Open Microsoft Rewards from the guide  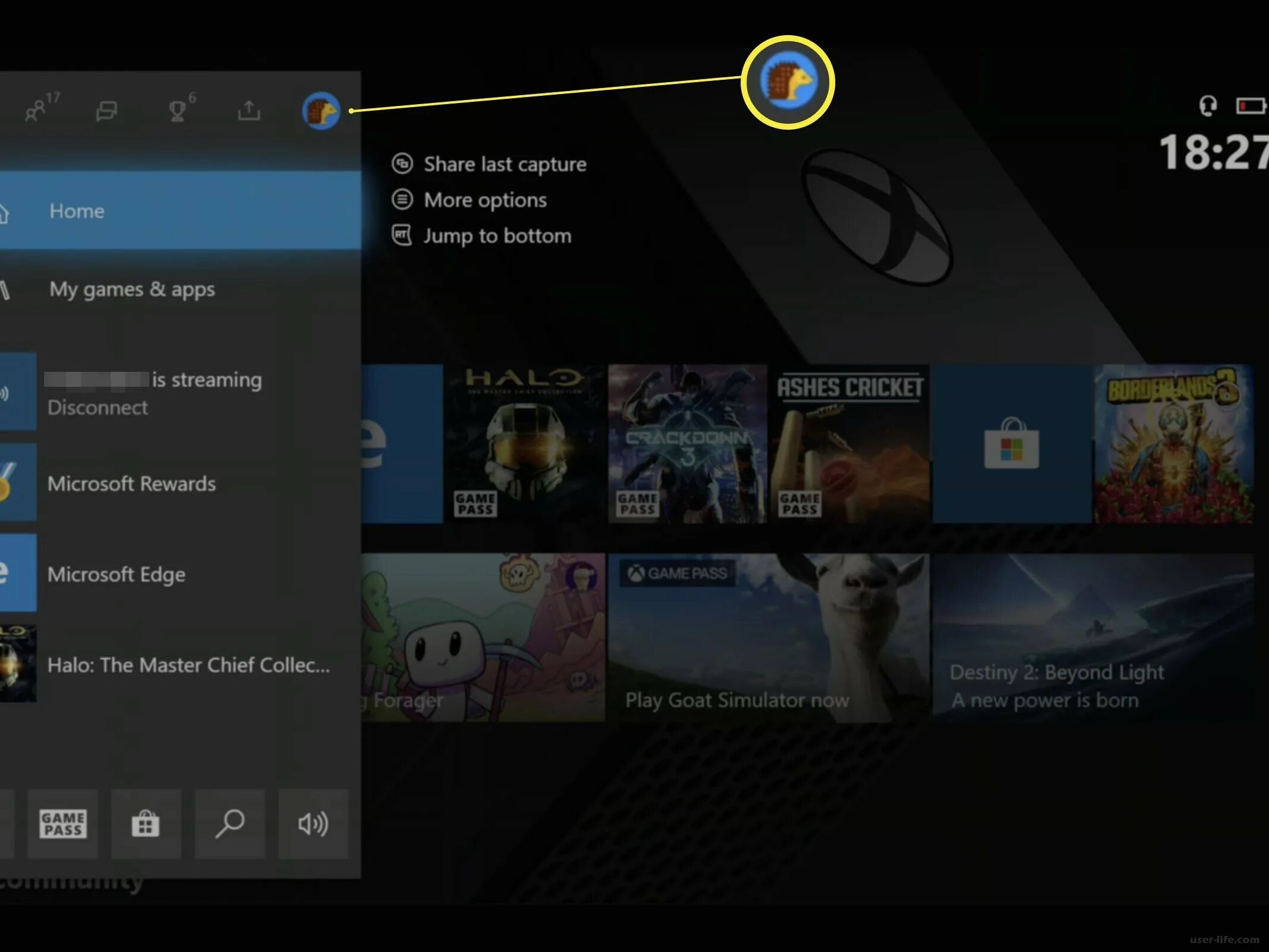coord(131,484)
